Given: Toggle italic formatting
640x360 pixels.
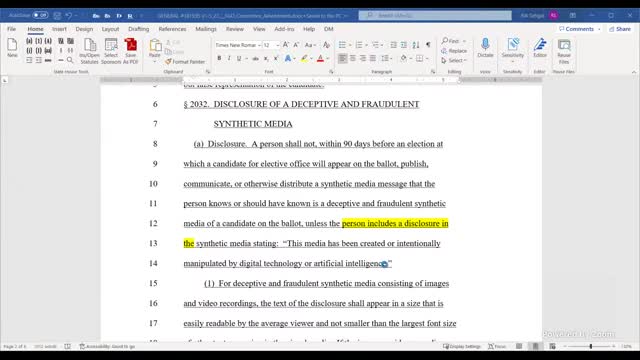Looking at the screenshot, I should (229, 58).
